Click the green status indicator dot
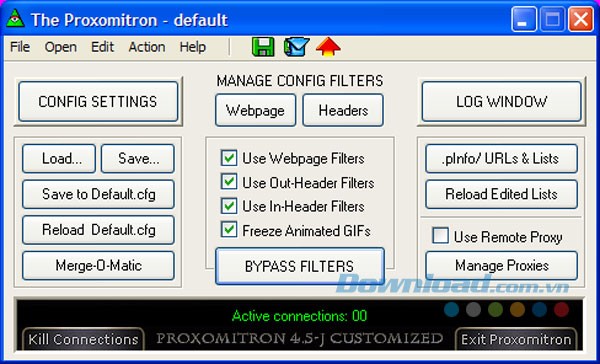600x364 pixels. click(x=495, y=309)
